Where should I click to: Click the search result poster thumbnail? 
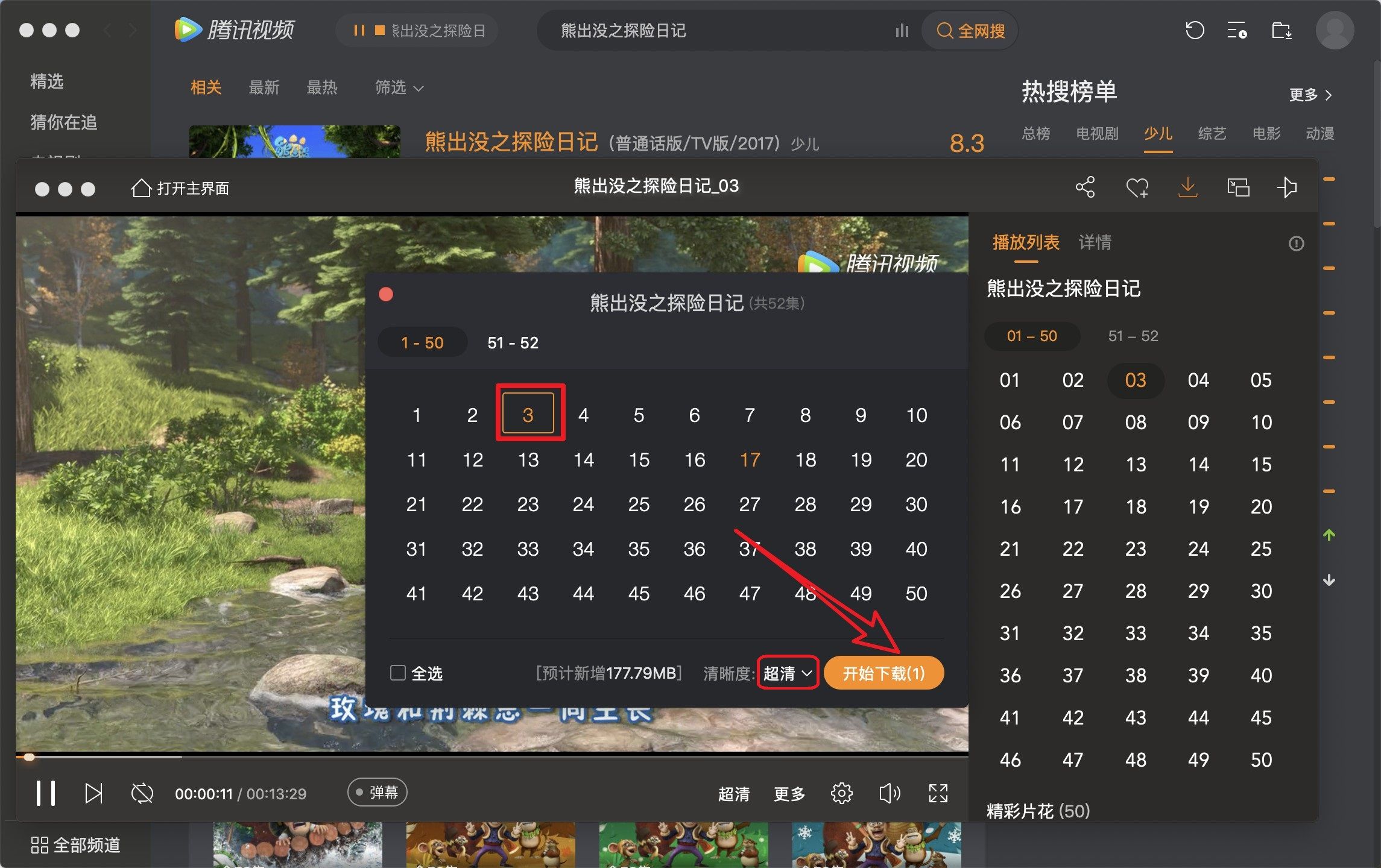(295, 142)
